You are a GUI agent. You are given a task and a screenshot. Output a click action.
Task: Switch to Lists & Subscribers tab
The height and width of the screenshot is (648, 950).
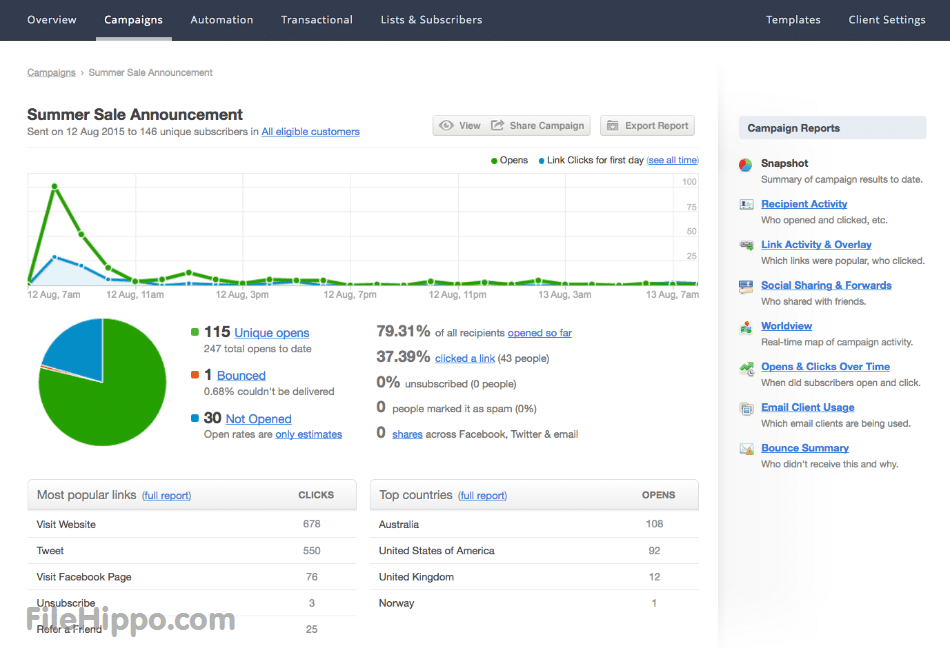[431, 20]
